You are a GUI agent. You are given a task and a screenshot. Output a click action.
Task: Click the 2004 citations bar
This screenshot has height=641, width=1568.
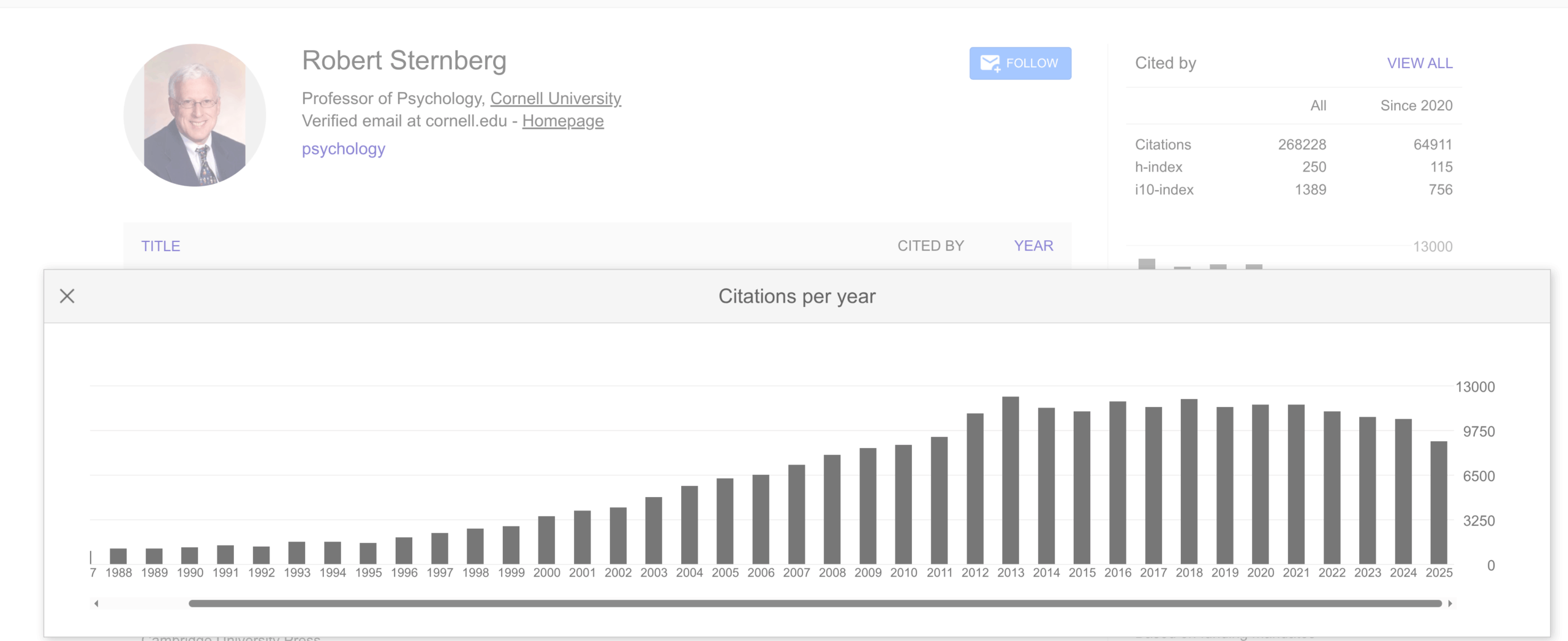689,525
